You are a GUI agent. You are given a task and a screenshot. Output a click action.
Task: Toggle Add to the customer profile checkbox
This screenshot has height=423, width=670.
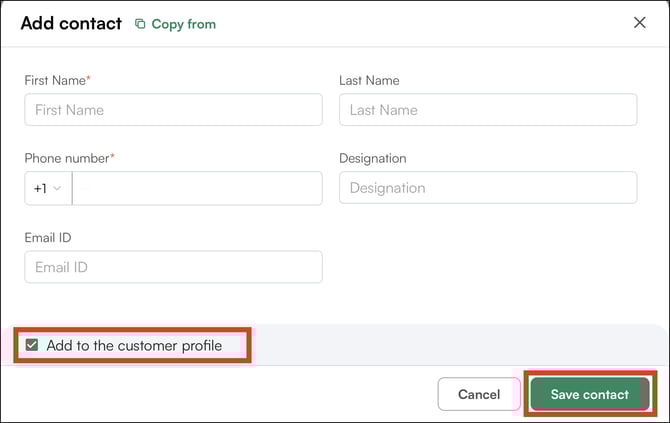point(33,345)
